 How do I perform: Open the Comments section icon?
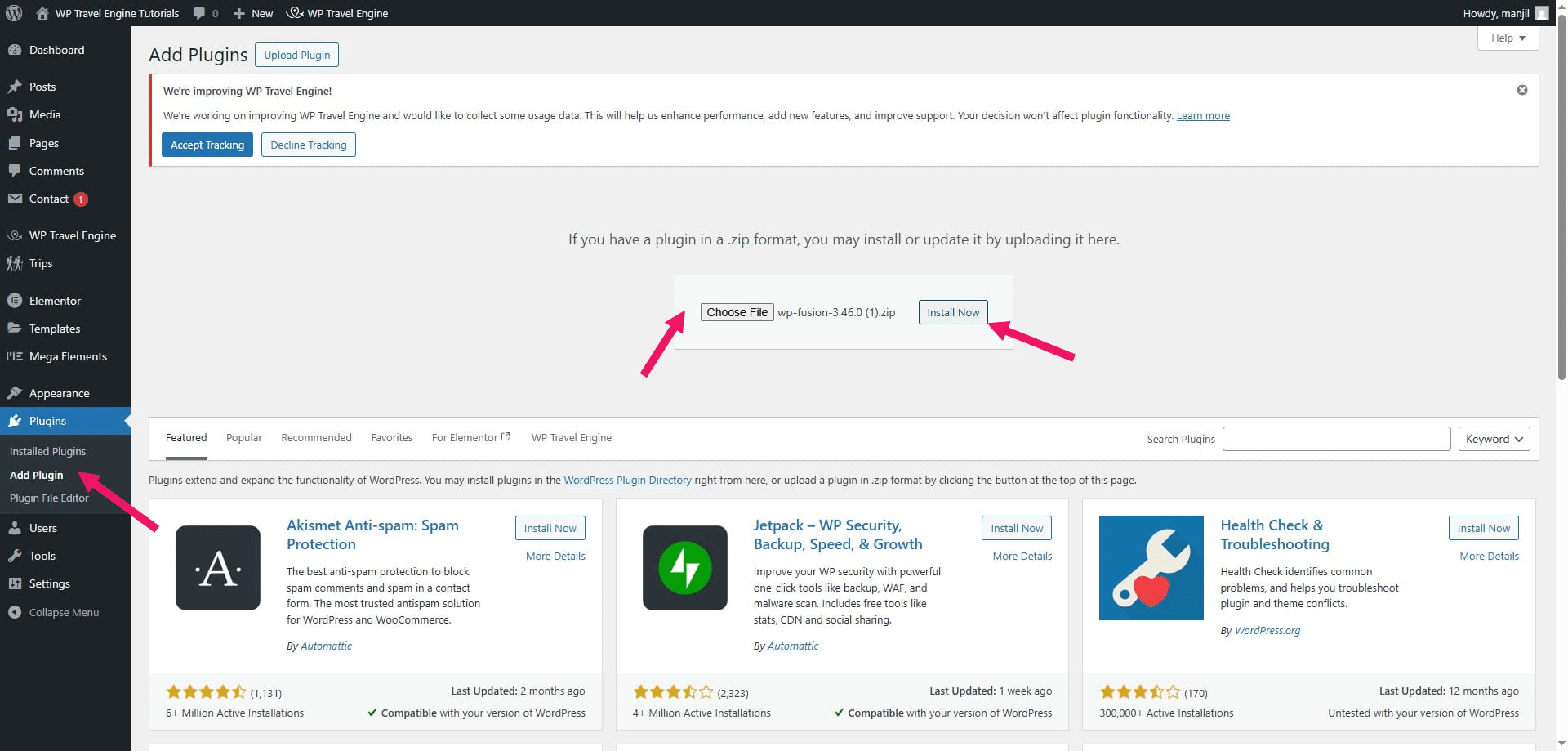click(16, 171)
